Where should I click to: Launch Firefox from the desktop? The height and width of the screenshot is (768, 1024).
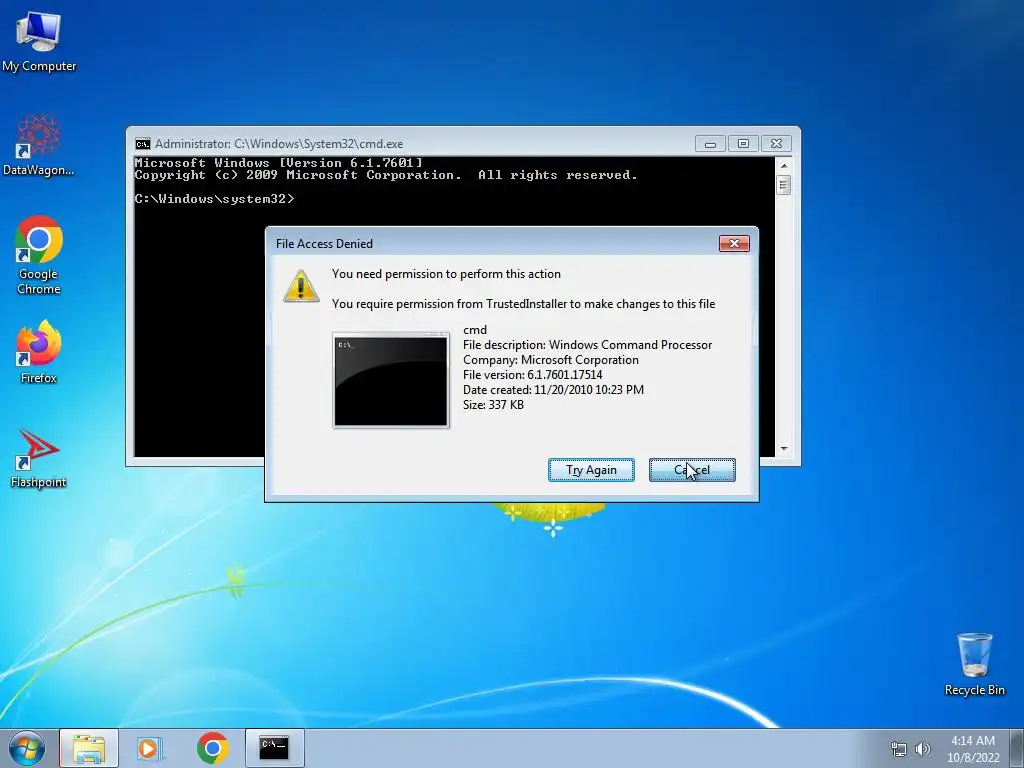coord(39,351)
